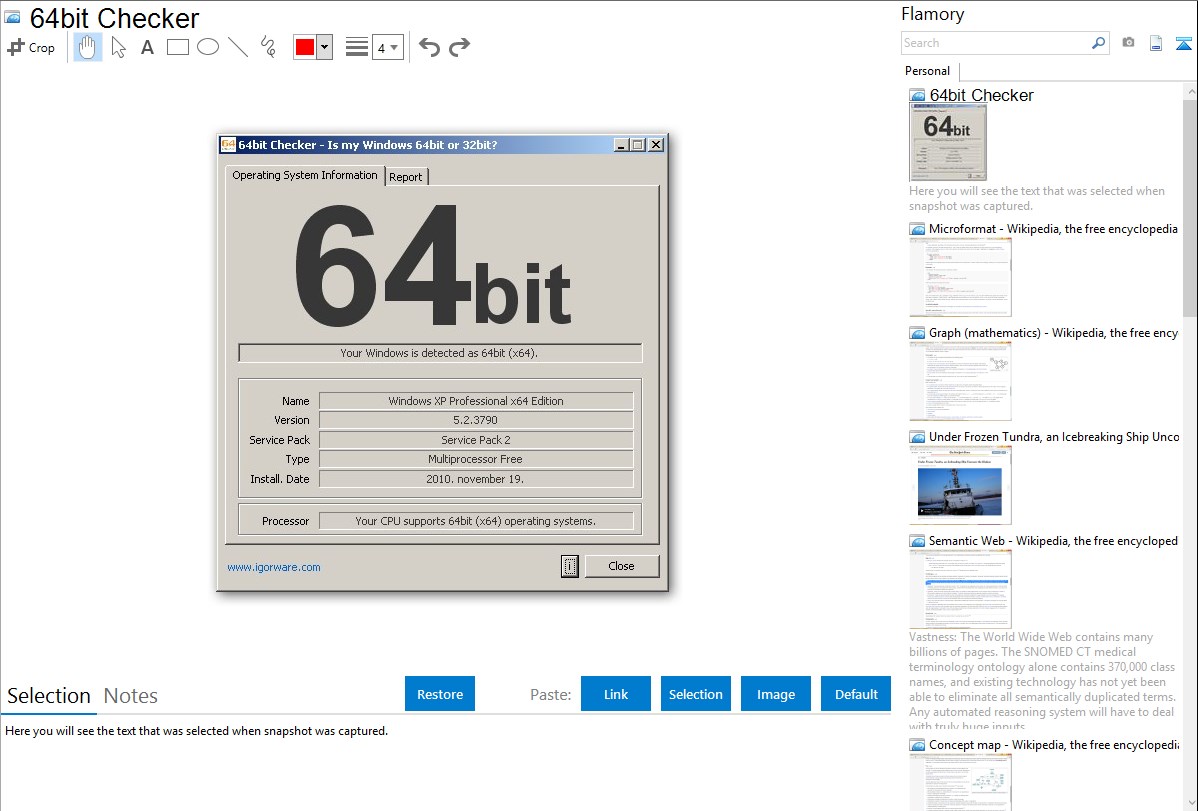
Task: Open the color picker dropdown arrow
Action: pos(325,47)
